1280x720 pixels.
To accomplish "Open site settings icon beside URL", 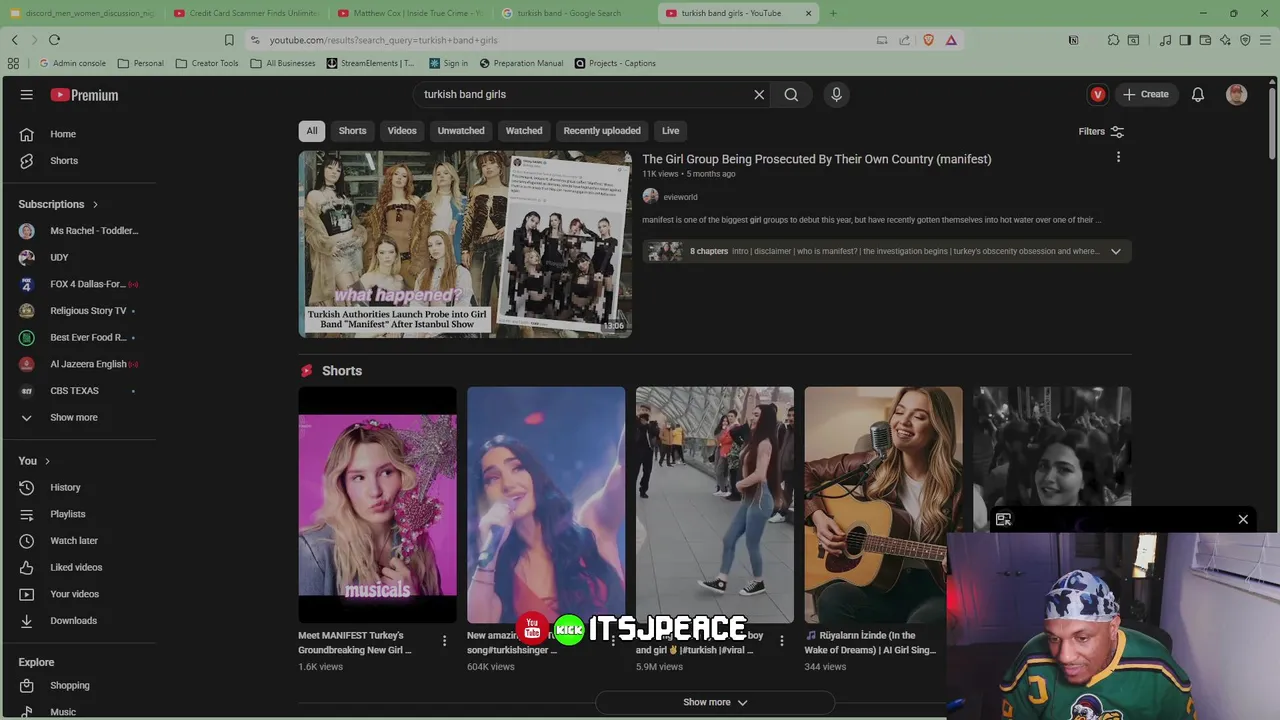I will pos(255,40).
